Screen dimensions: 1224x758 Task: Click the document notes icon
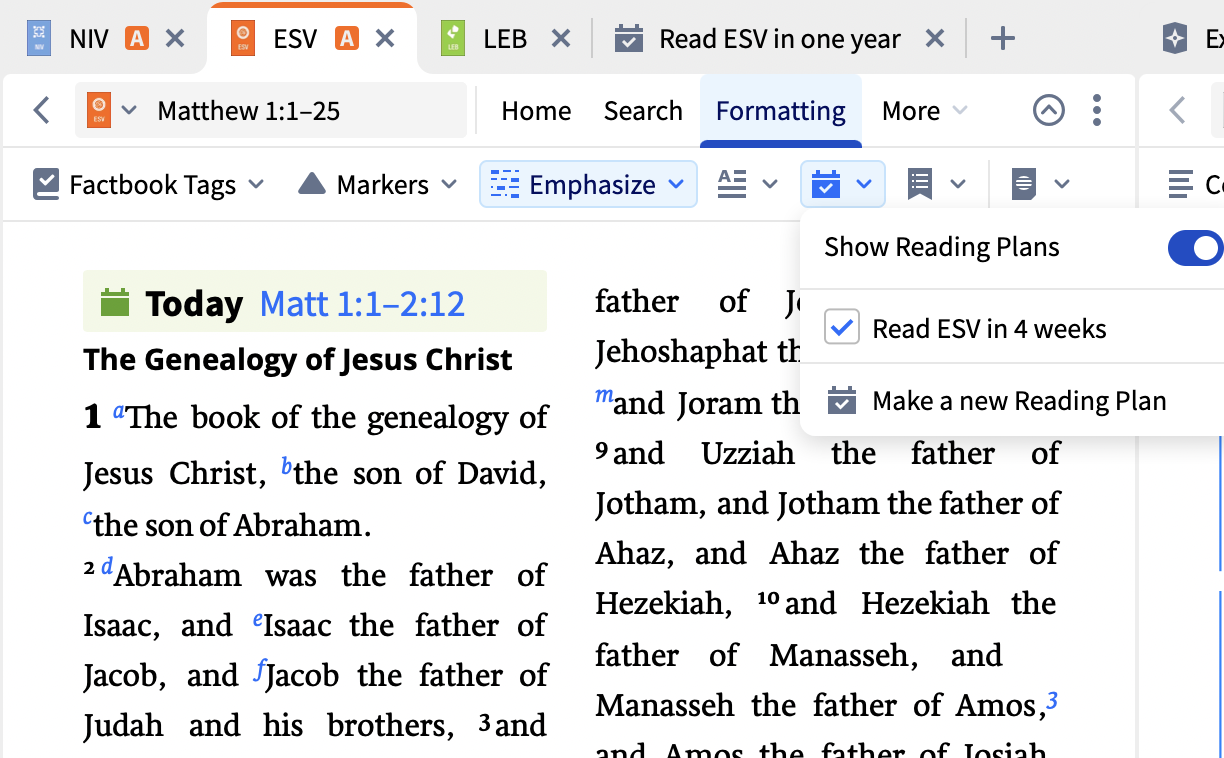point(1024,184)
